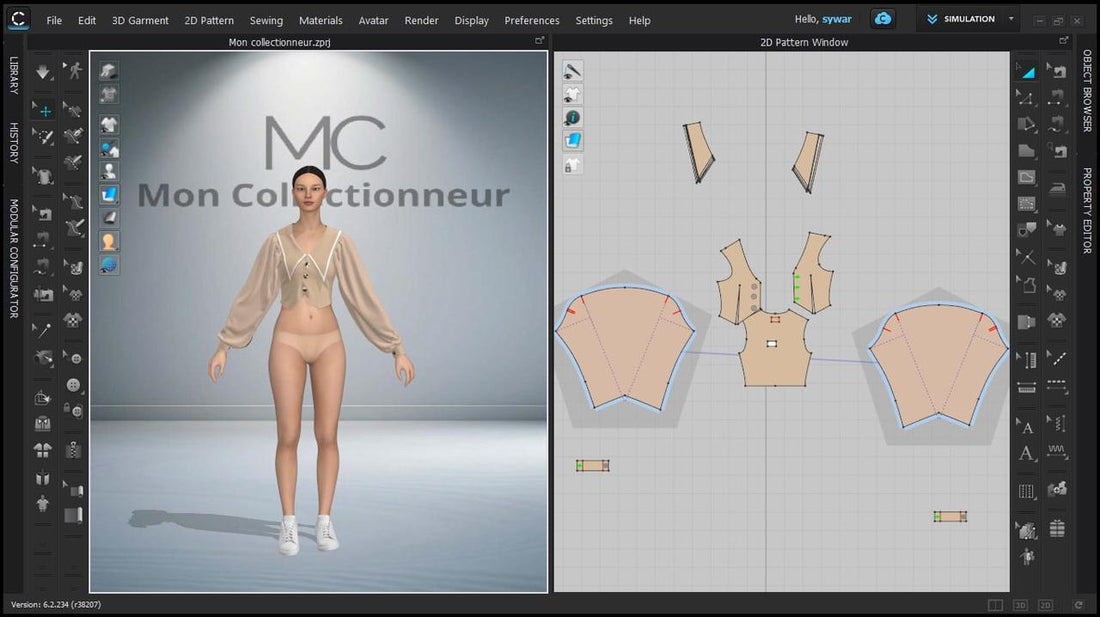Activate the Simulate down-arrow tool
The height and width of the screenshot is (617, 1100).
pos(43,71)
